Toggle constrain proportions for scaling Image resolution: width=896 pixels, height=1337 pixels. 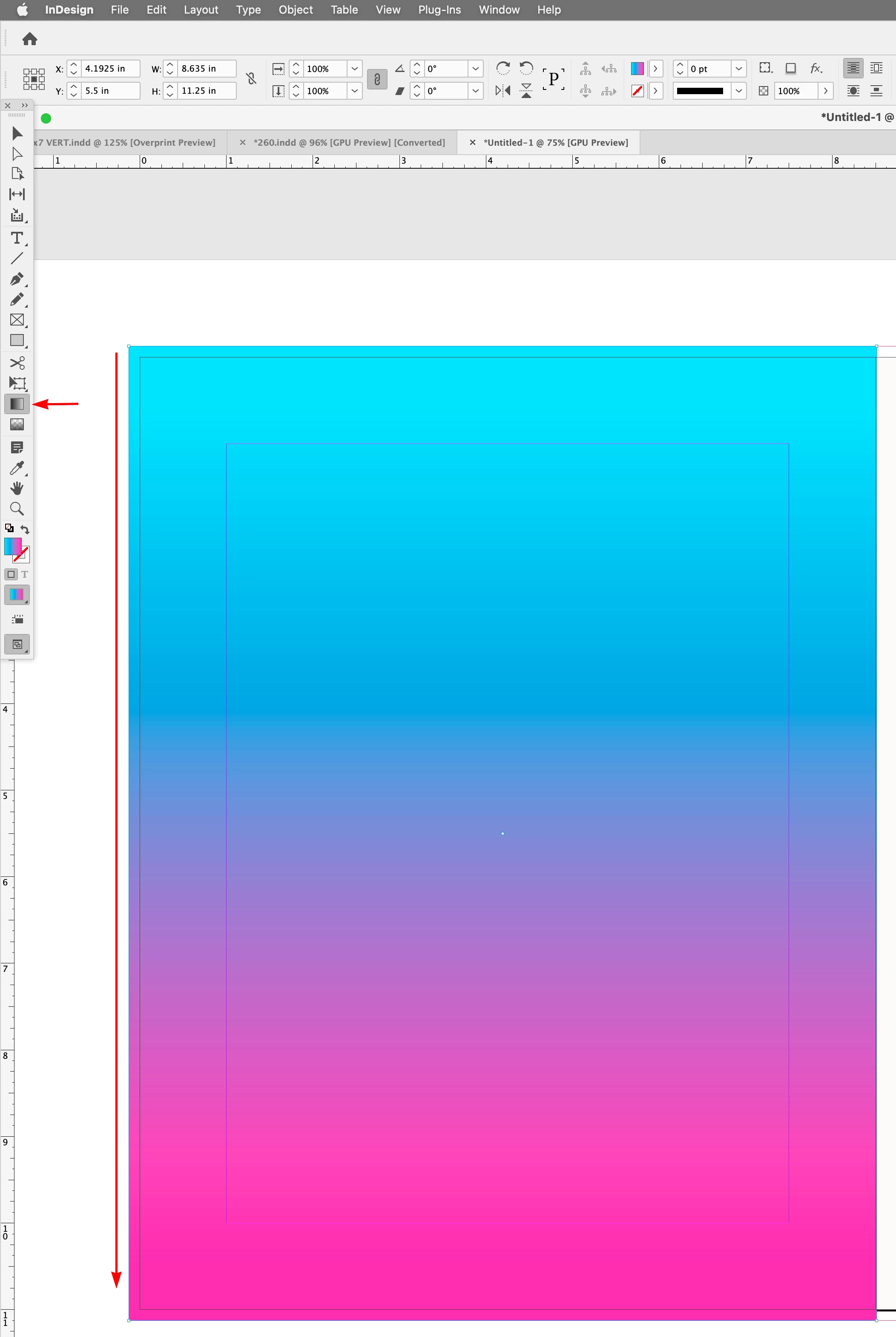377,79
